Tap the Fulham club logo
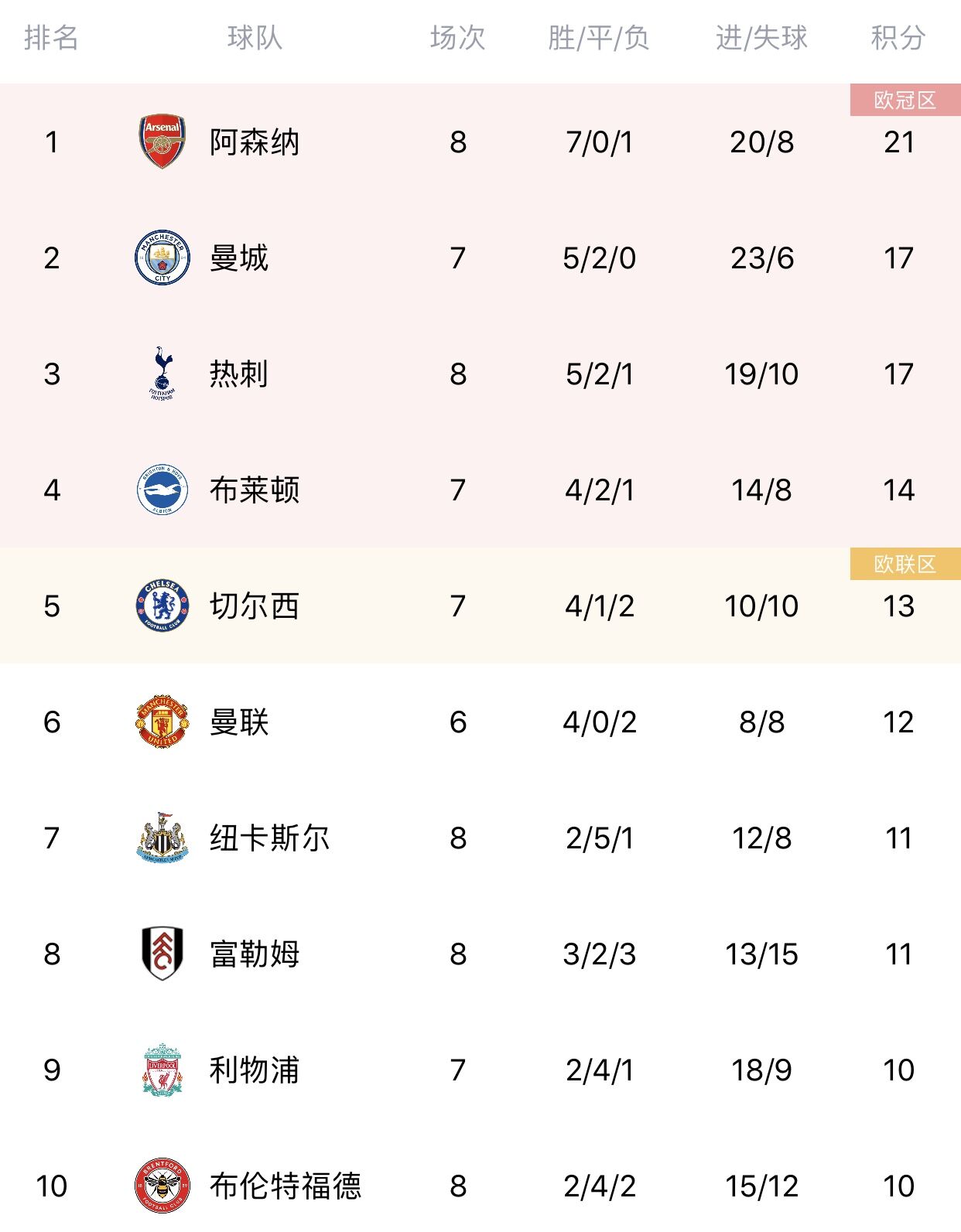Viewport: 961px width, 1232px height. coord(162,954)
